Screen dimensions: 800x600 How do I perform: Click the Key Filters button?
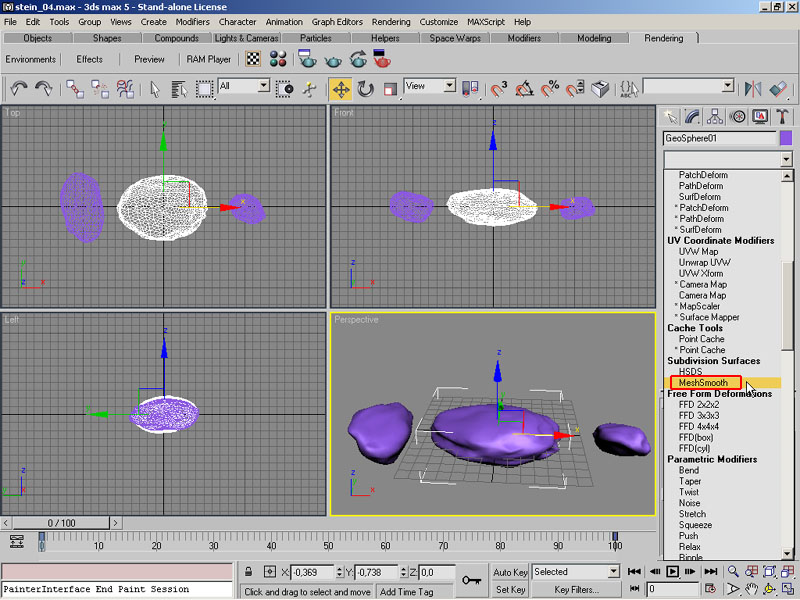(x=577, y=590)
